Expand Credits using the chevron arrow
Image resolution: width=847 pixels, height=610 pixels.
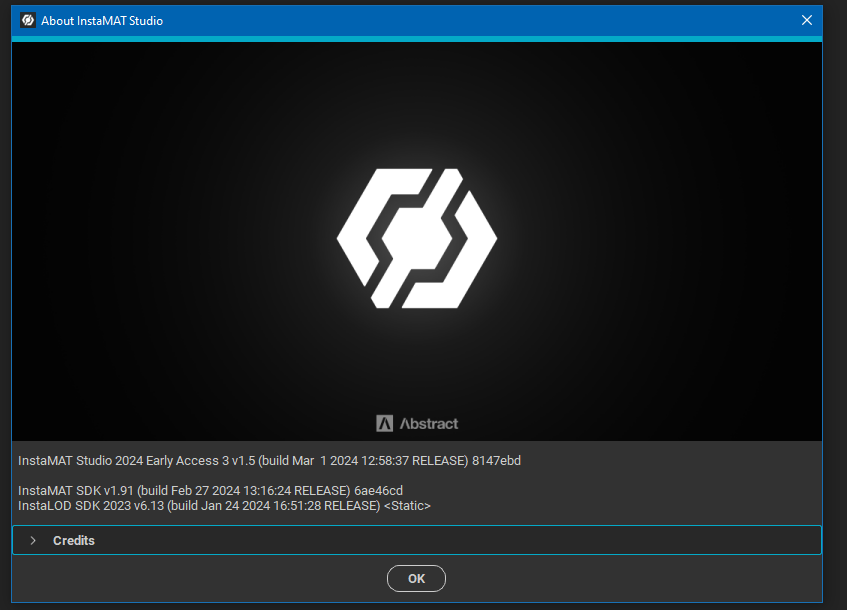click(33, 540)
